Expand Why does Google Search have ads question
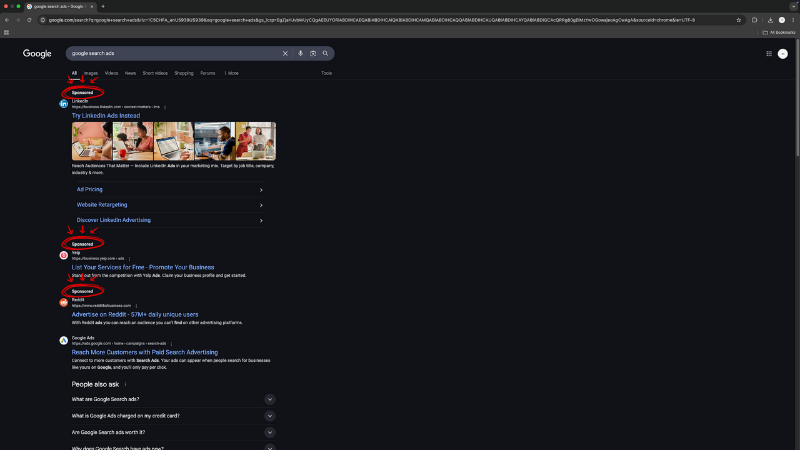The height and width of the screenshot is (450, 800). coord(173,447)
